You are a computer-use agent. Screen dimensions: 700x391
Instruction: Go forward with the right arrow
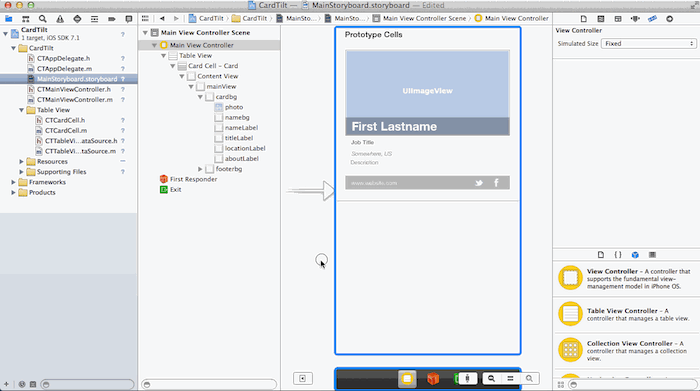point(176,18)
